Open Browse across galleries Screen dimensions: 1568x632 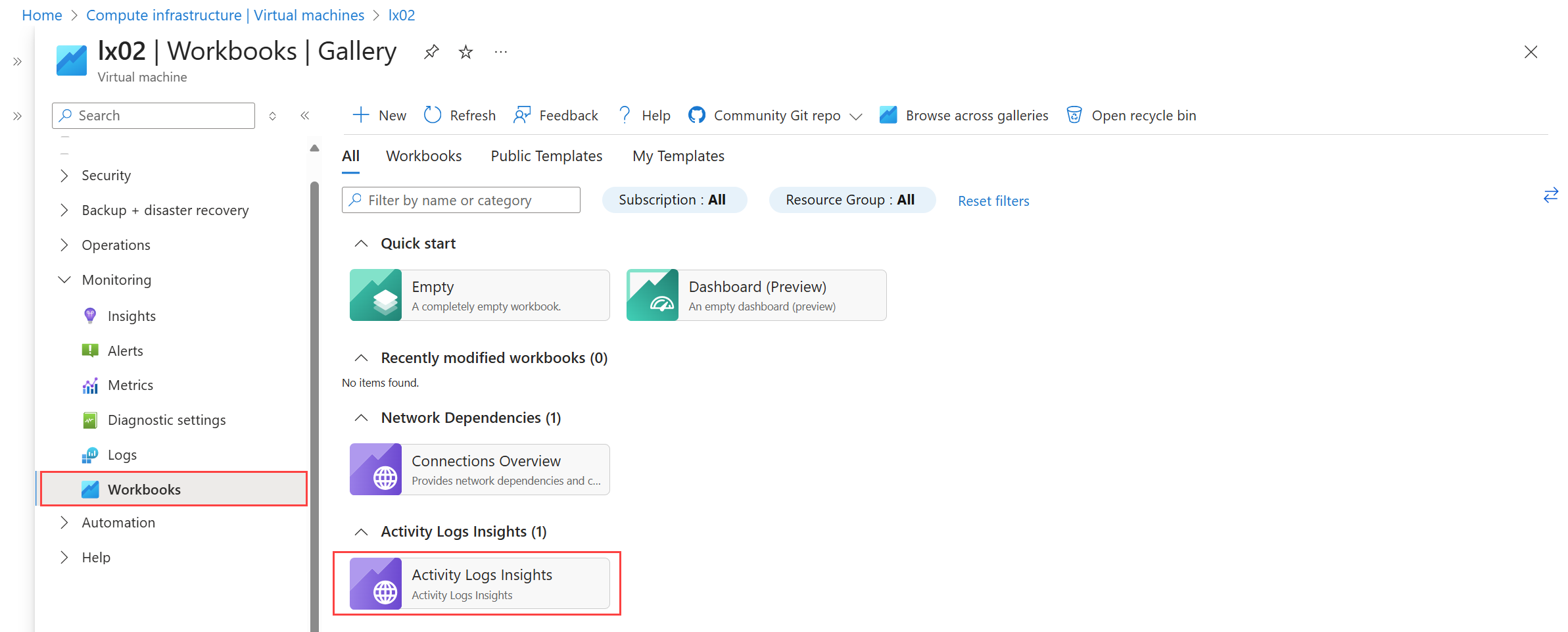tap(964, 115)
